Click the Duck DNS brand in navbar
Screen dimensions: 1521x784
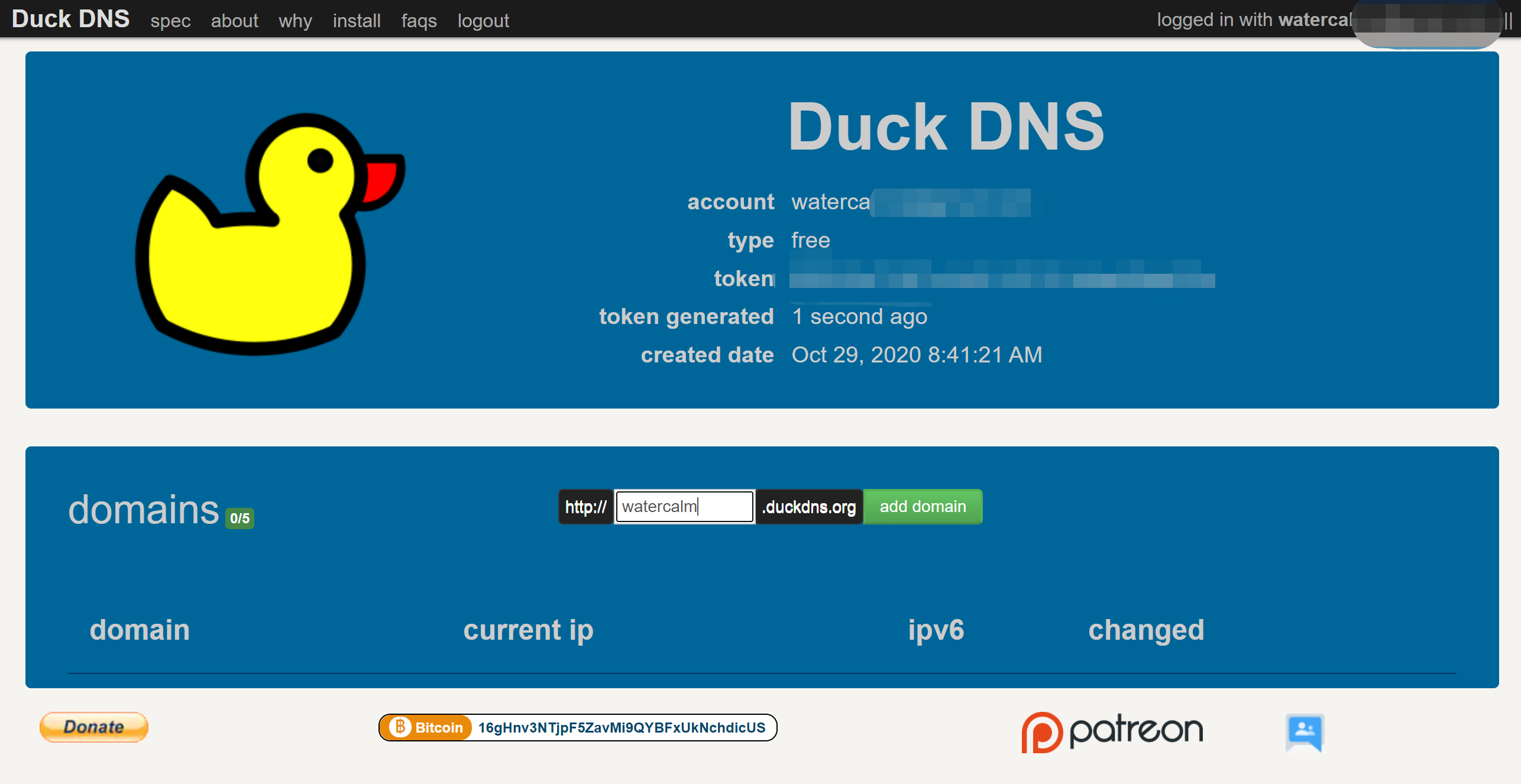pos(70,20)
